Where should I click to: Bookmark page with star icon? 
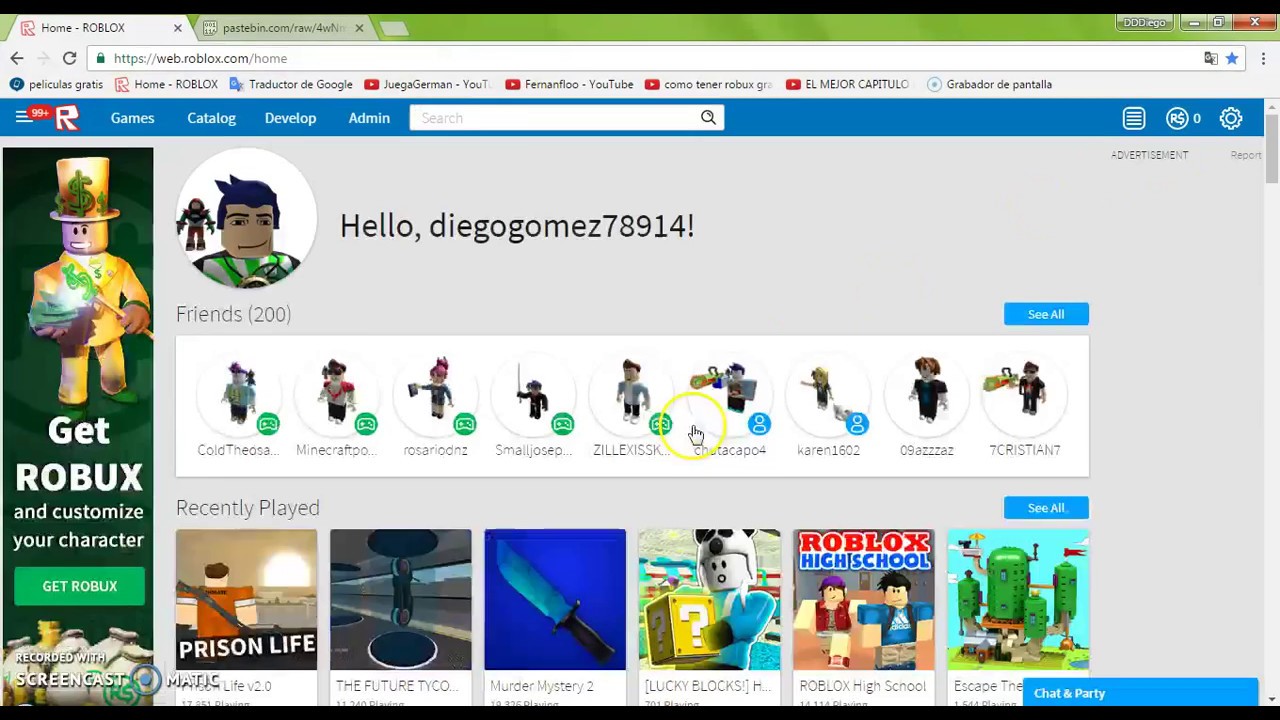point(1232,58)
